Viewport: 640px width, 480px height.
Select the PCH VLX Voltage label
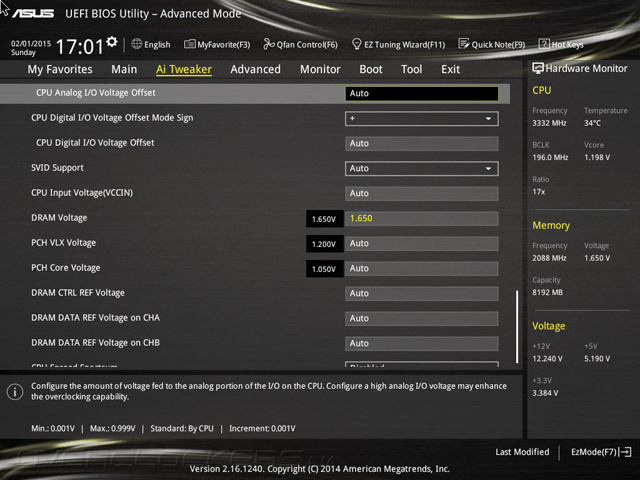click(x=64, y=243)
